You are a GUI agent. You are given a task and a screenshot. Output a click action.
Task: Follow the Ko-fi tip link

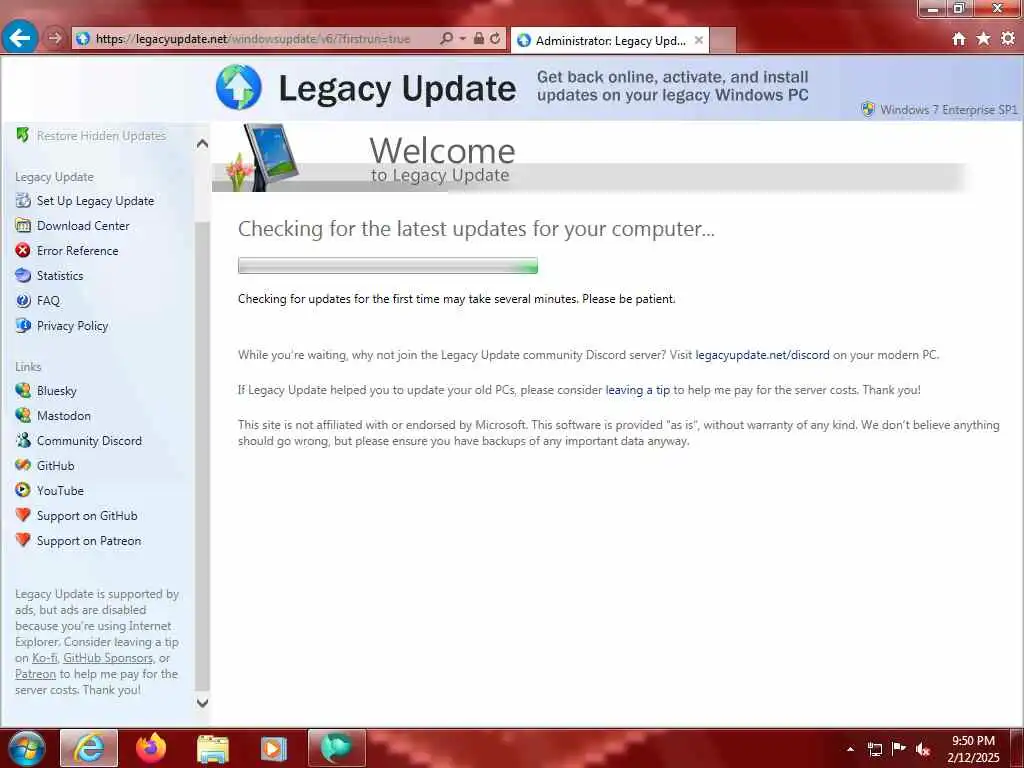point(44,658)
